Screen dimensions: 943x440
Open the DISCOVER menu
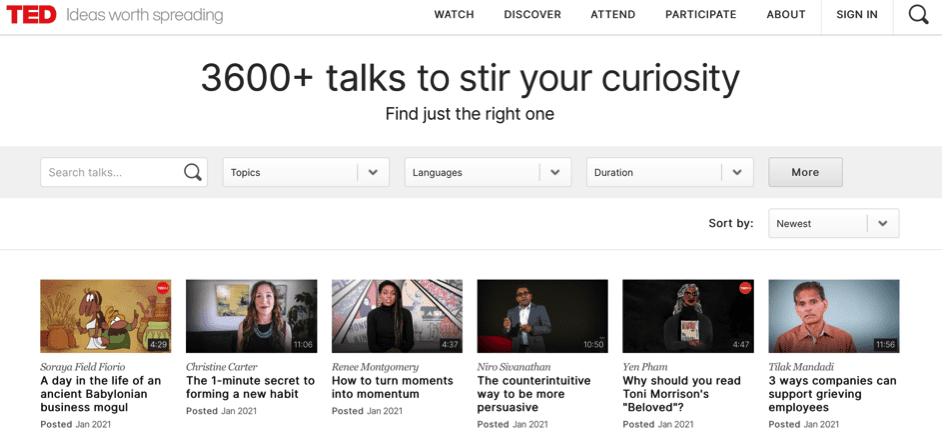[532, 15]
